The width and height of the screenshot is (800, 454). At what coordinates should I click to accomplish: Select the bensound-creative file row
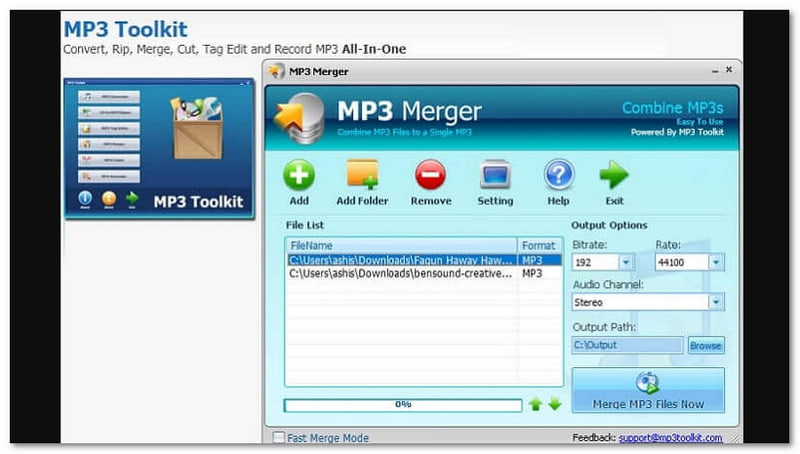coord(424,273)
